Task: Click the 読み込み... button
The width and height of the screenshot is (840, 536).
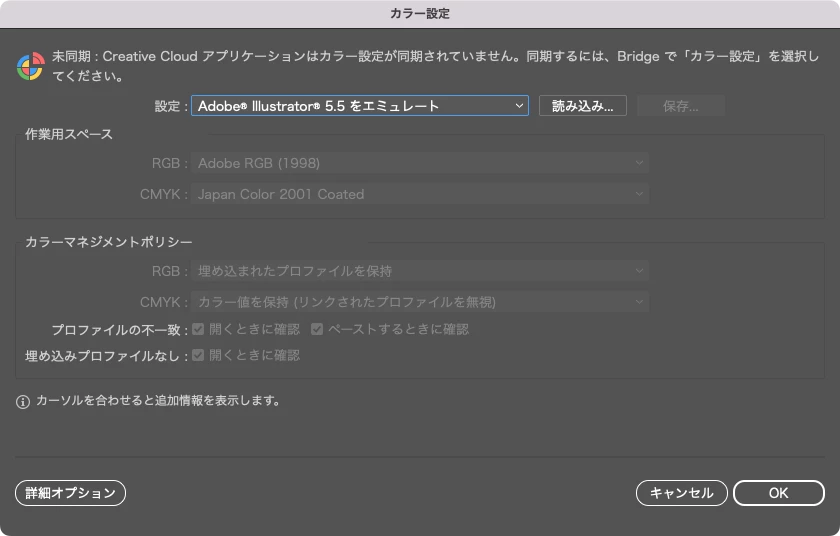Action: [x=582, y=106]
